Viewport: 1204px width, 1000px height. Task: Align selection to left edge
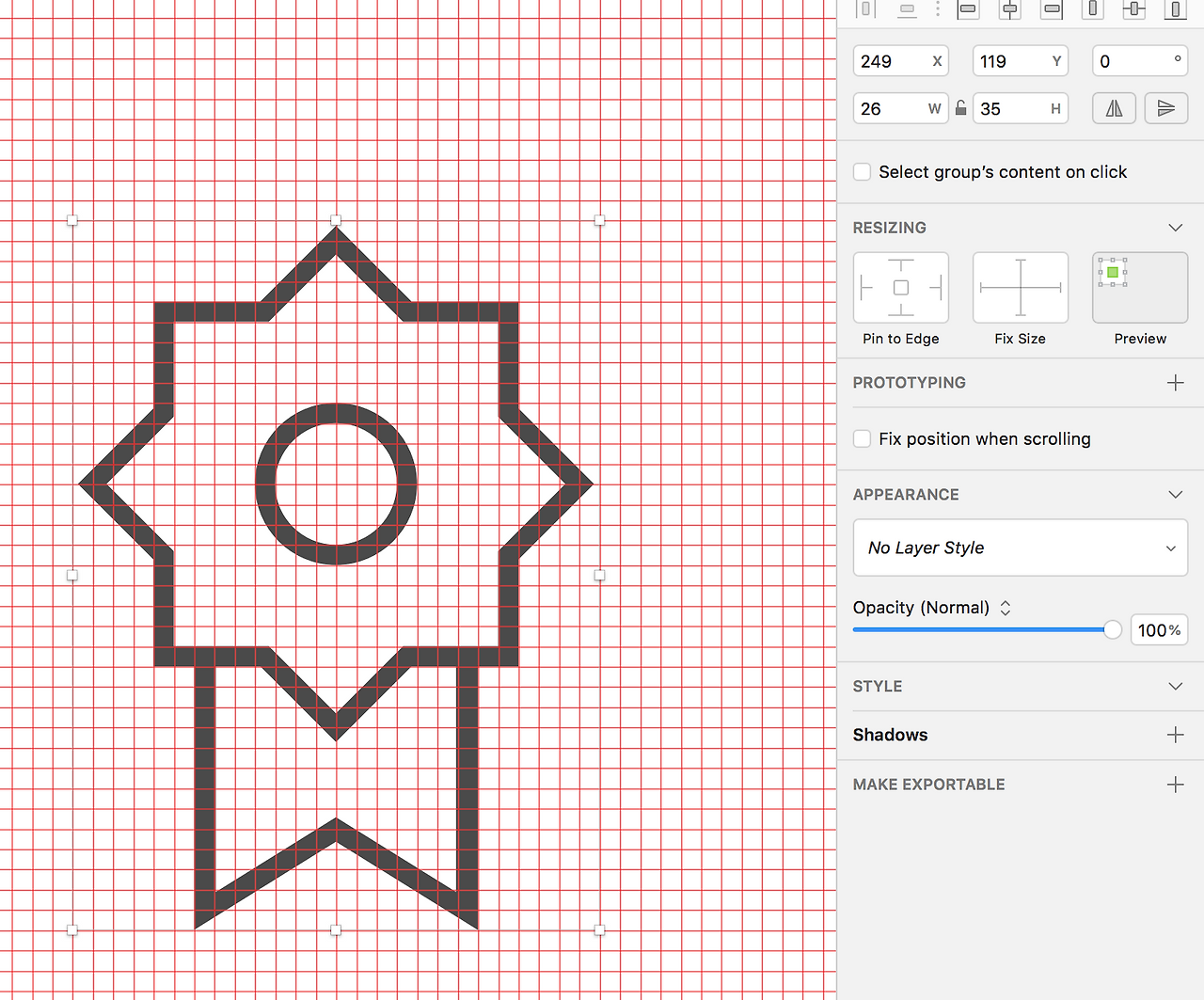(x=968, y=9)
